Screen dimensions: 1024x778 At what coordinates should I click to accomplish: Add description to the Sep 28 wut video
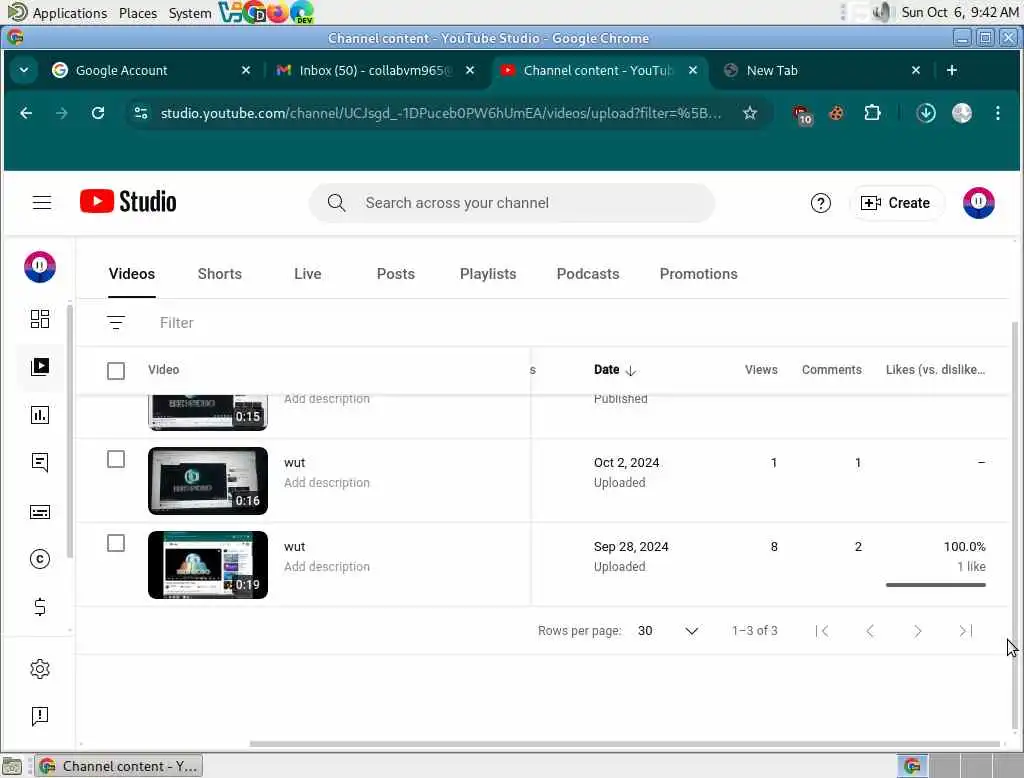[x=327, y=567]
